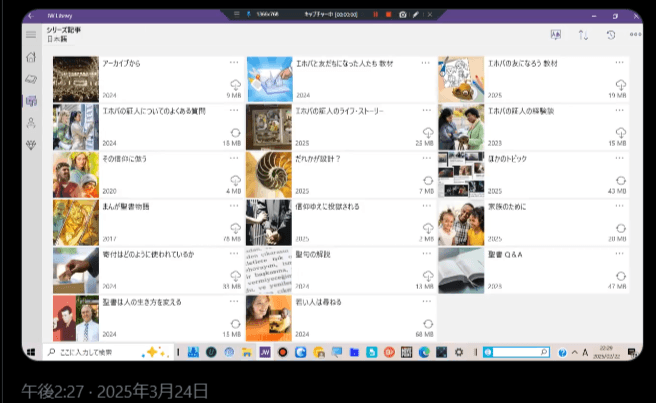Image resolution: width=656 pixels, height=403 pixels.
Task: Open the アーカイブから thumbnail
Action: (76, 79)
